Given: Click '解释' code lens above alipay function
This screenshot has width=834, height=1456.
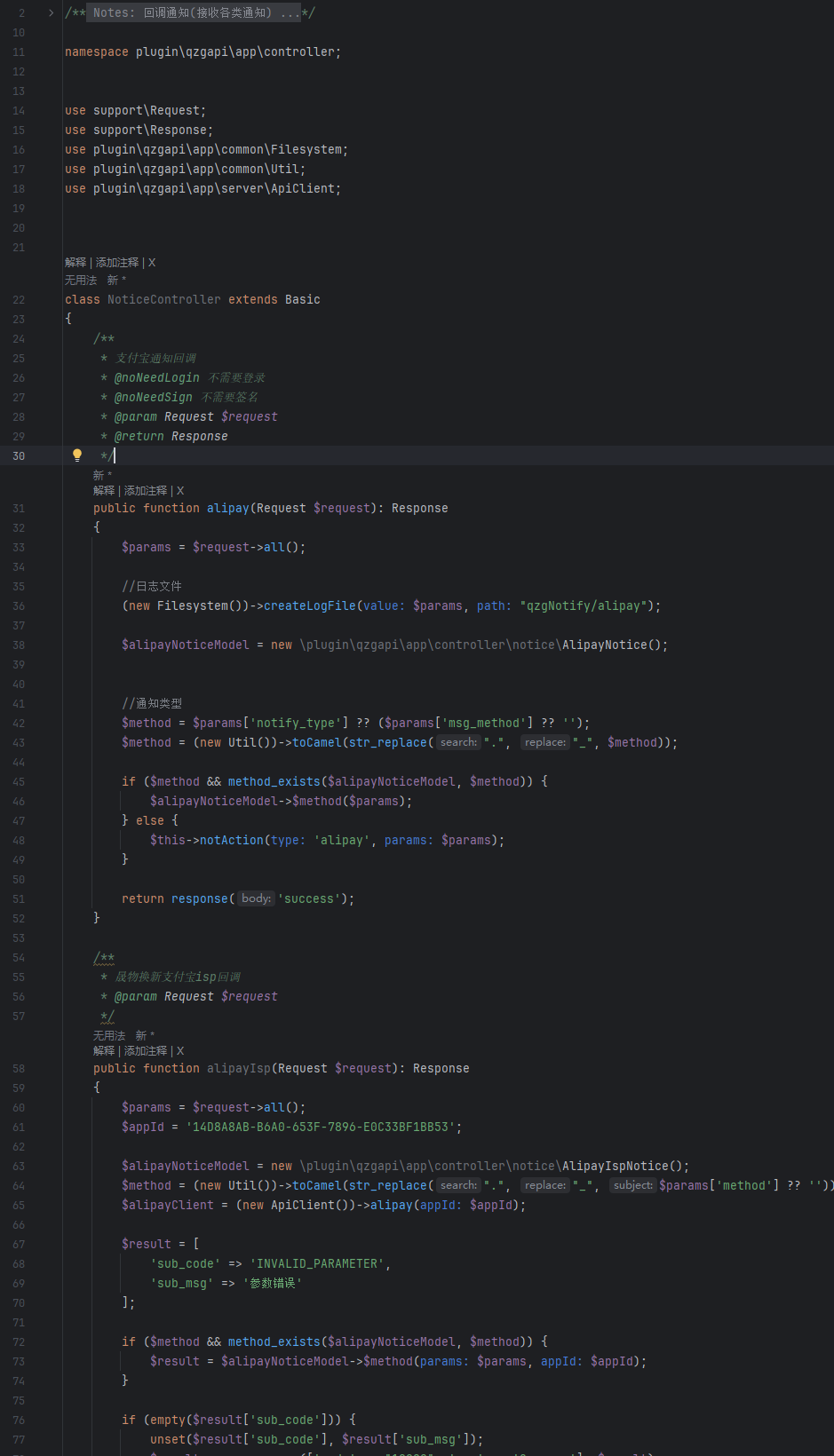Looking at the screenshot, I should pos(104,491).
